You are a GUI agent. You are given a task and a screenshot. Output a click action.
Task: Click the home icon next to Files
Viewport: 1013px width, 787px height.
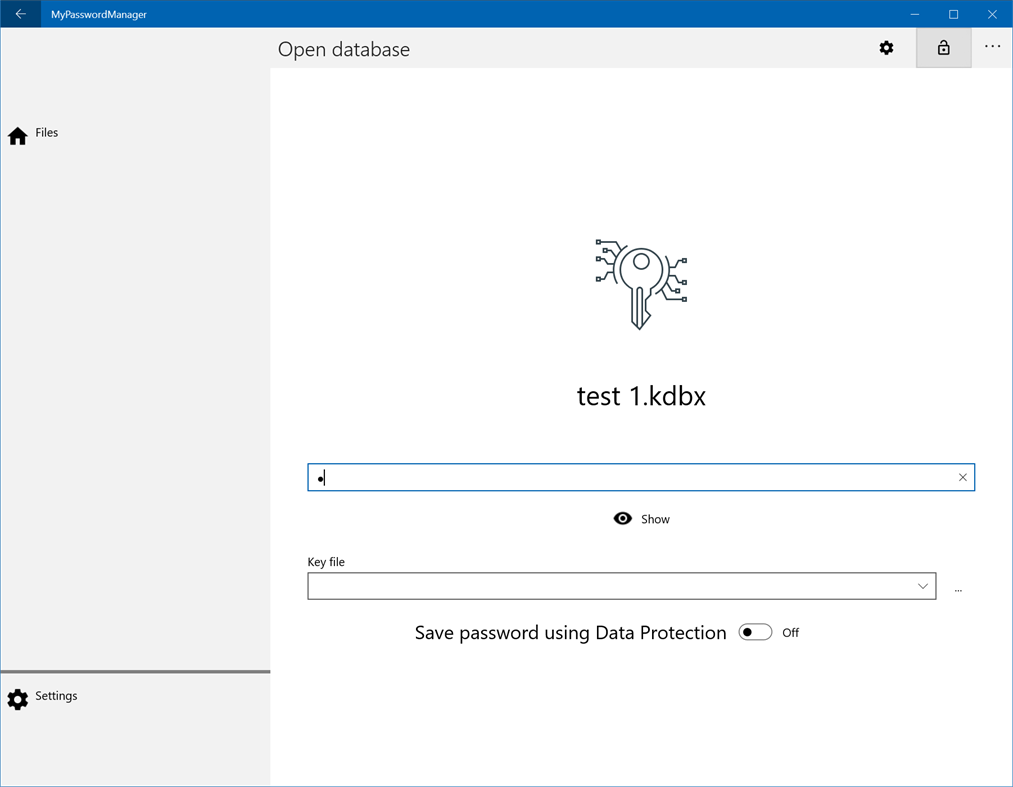(17, 135)
